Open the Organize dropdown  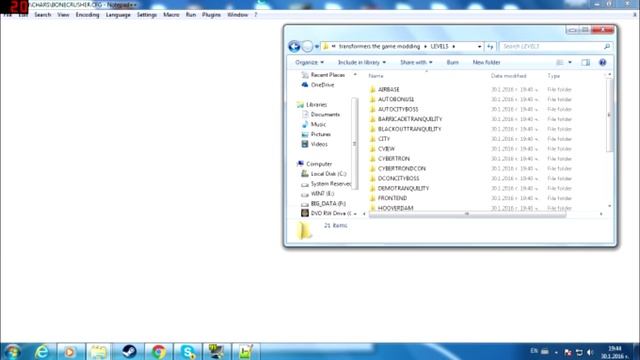(x=309, y=62)
